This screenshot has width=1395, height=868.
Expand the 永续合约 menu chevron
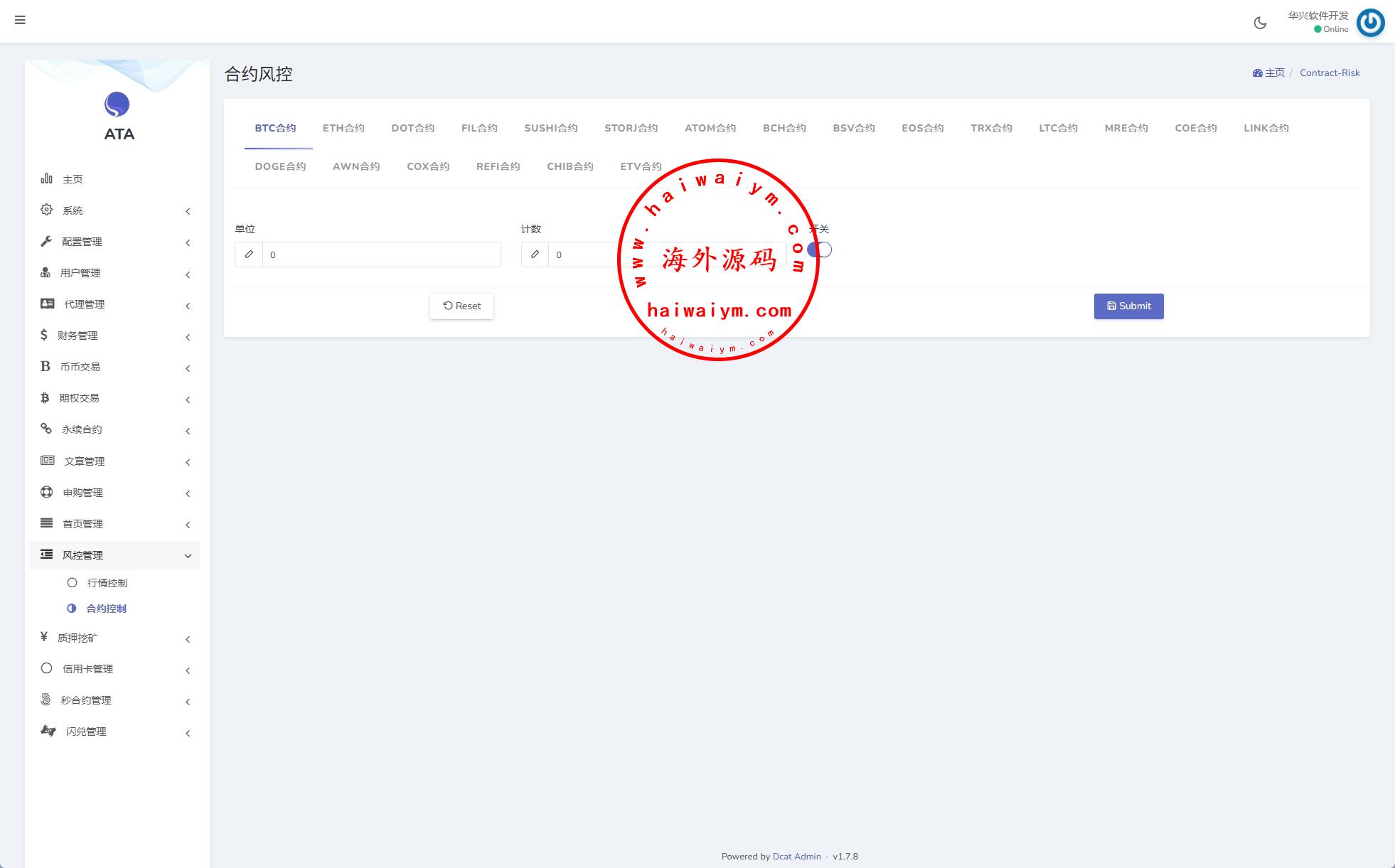[188, 431]
